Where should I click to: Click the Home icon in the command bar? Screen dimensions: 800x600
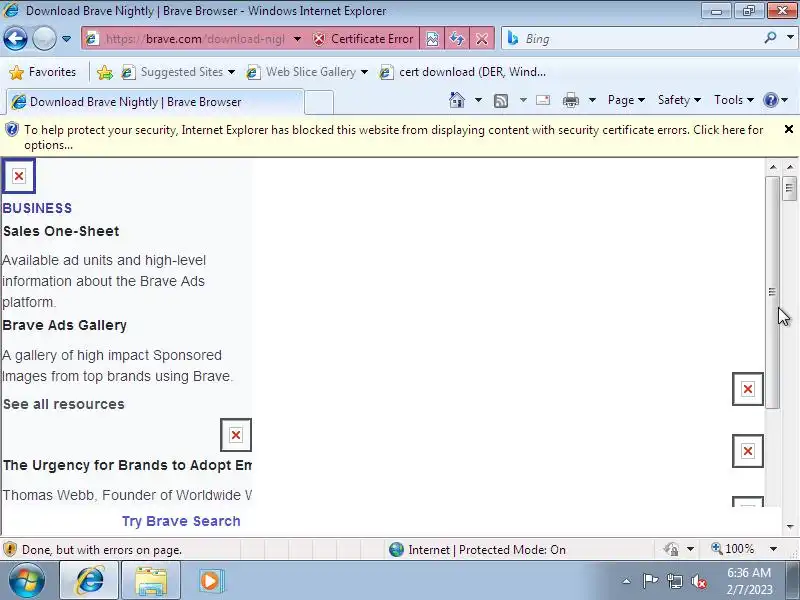(457, 100)
